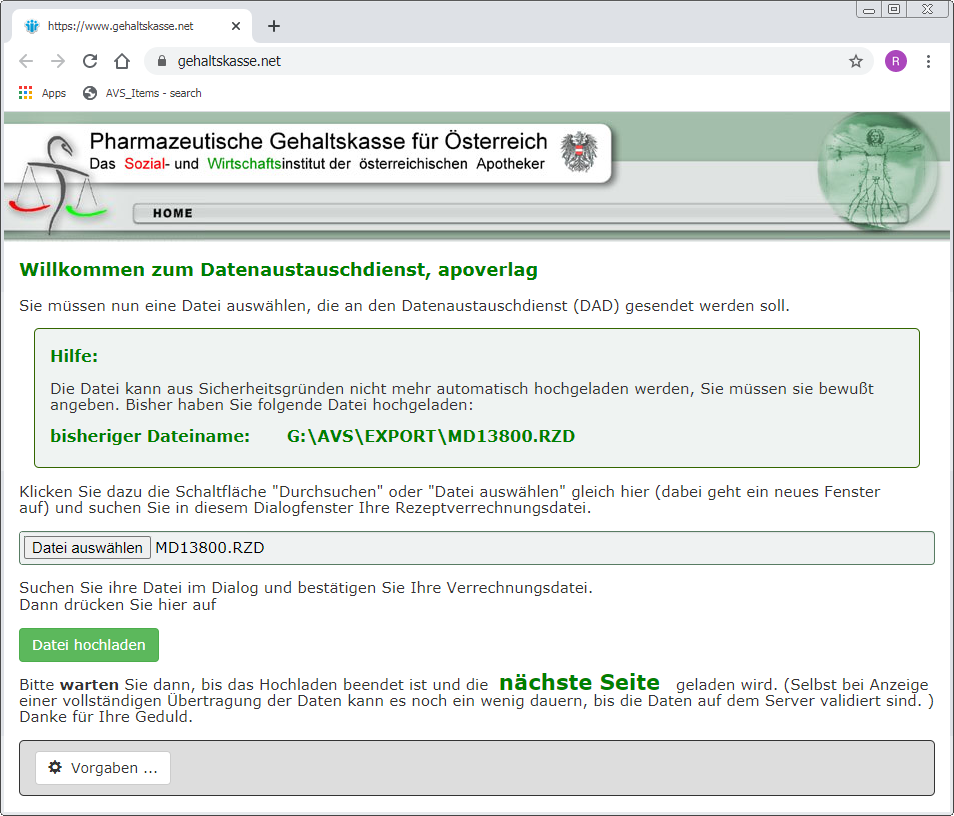Click the browser back arrow
The image size is (954, 816).
tap(26, 61)
